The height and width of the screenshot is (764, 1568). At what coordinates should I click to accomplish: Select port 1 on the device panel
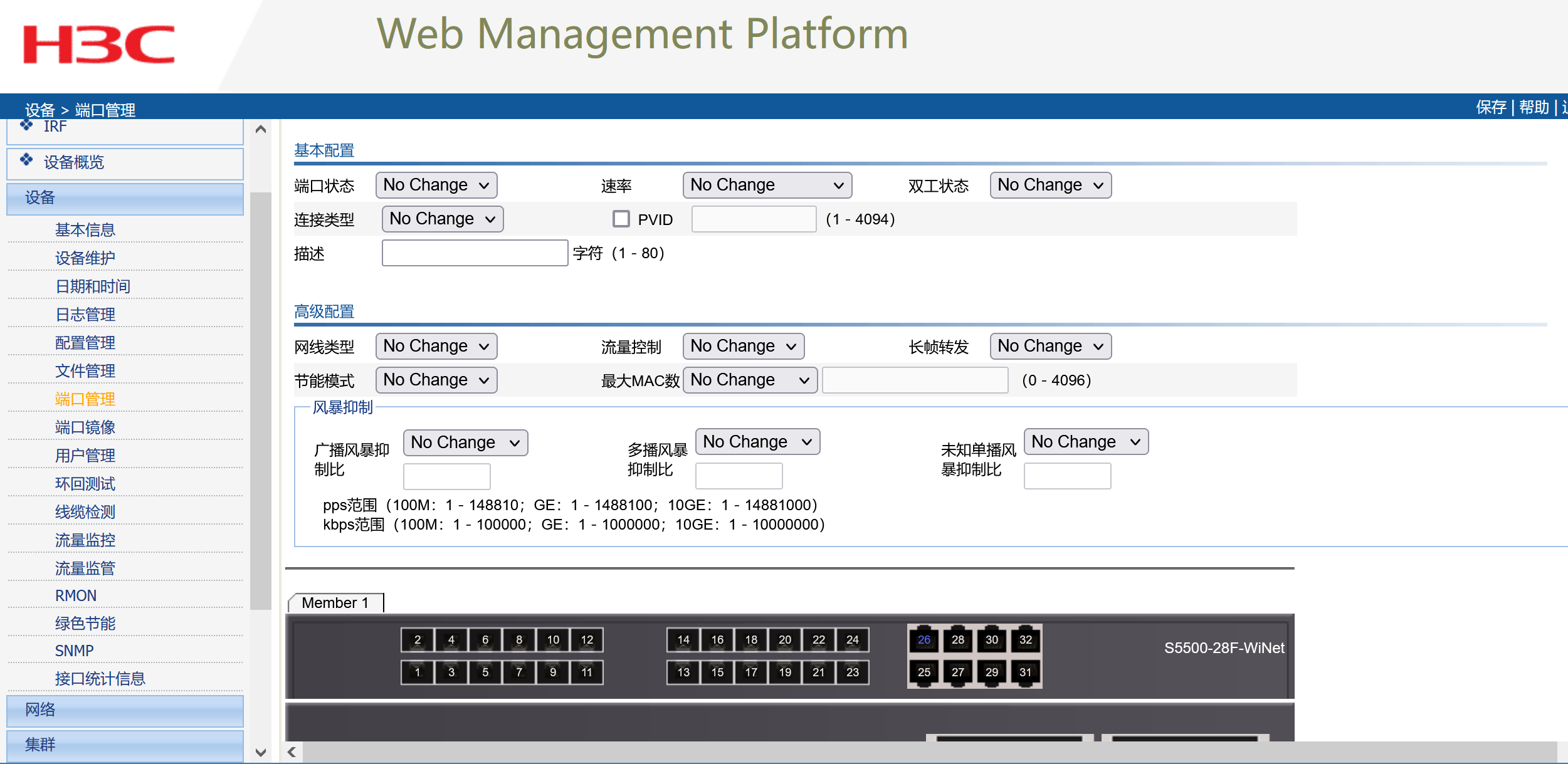418,672
